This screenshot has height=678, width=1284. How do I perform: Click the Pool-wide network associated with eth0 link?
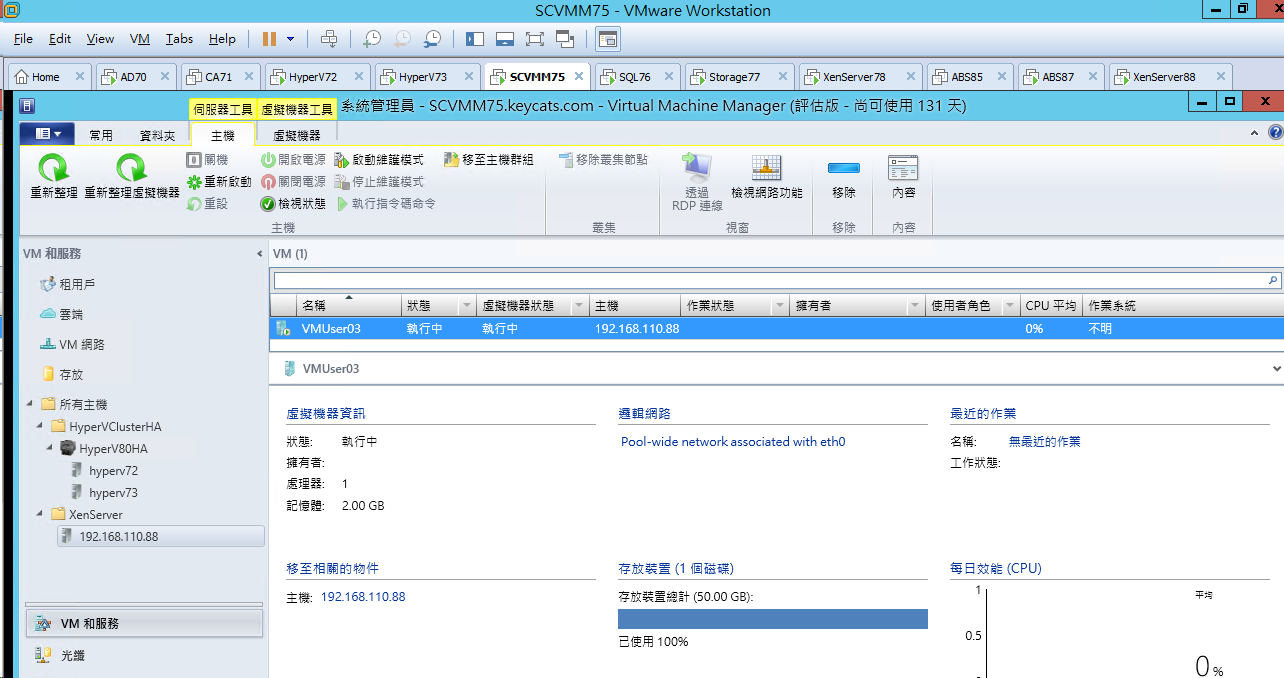[733, 441]
